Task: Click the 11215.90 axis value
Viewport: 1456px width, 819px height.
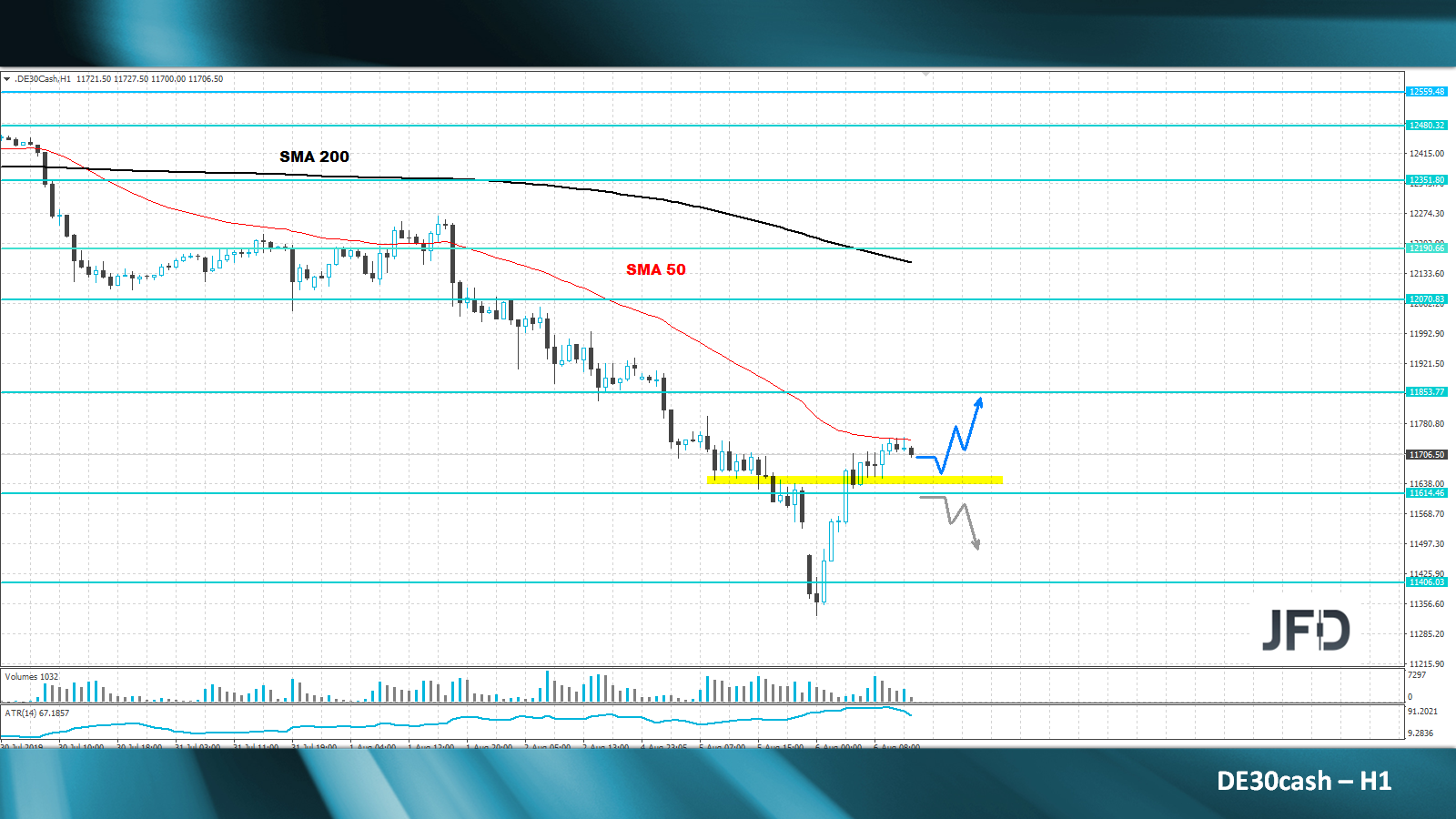Action: pos(1427,664)
